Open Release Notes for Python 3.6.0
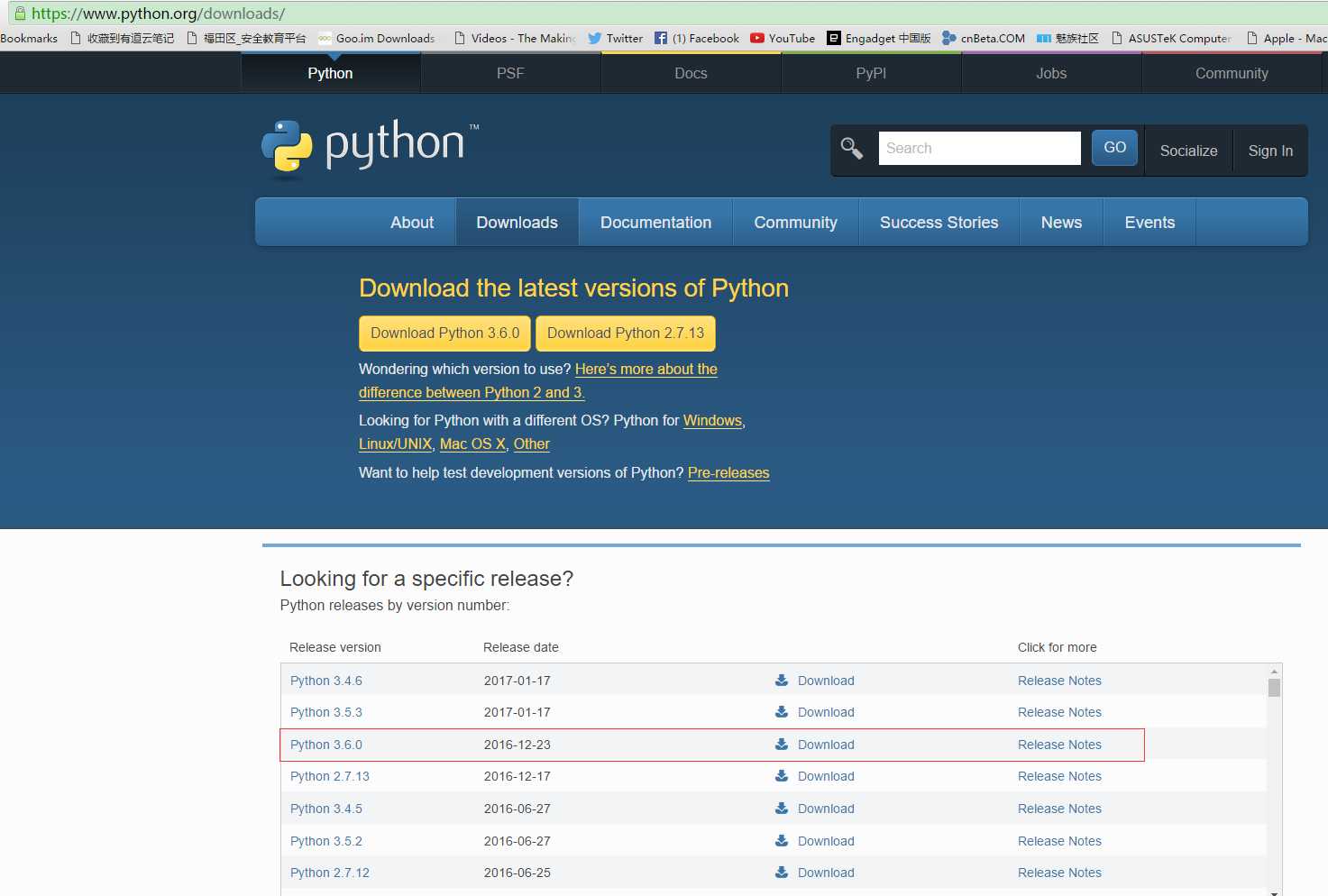 click(x=1059, y=745)
